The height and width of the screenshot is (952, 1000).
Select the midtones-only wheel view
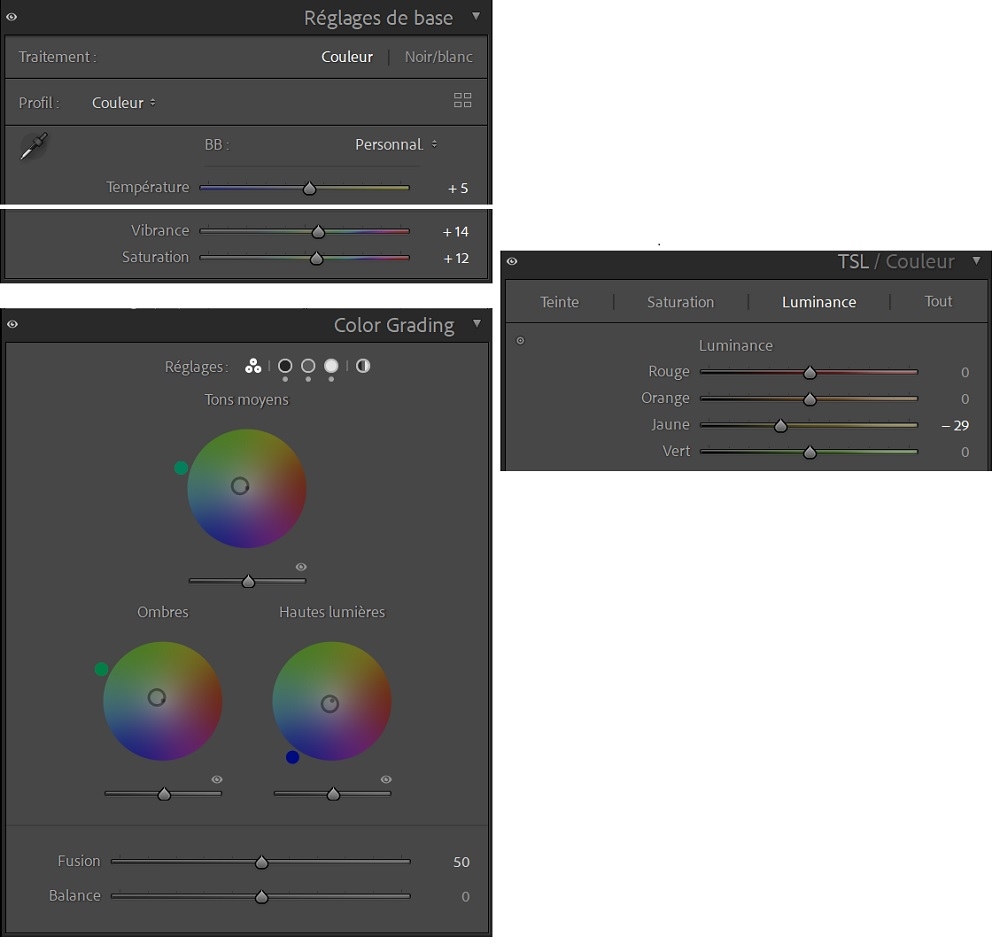coord(308,366)
